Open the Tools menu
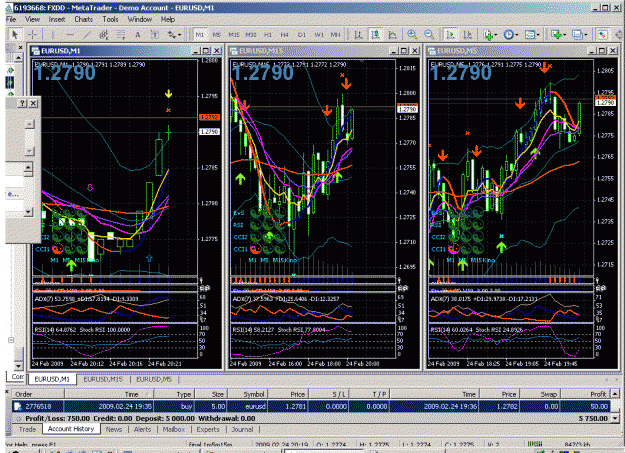The image size is (625, 453). (110, 19)
